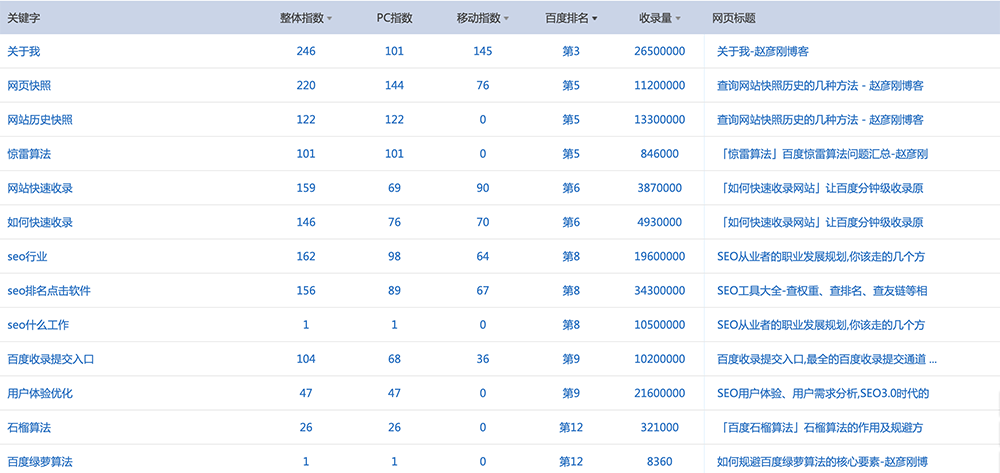Screen dimensions: 1000x473
Task: Open the SEO工具大全 page title link
Action: 822,291
